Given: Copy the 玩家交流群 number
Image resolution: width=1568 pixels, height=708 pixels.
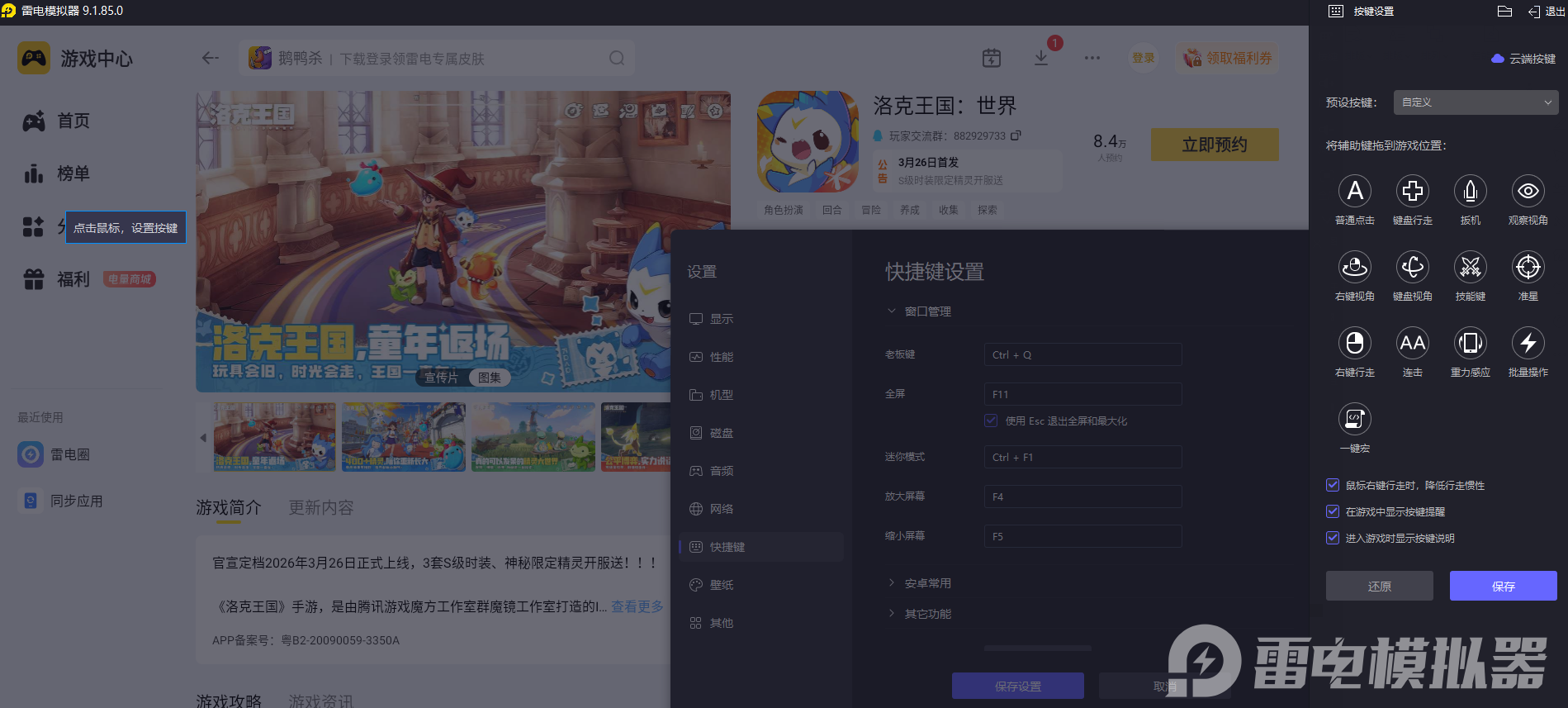Looking at the screenshot, I should coord(1016,135).
